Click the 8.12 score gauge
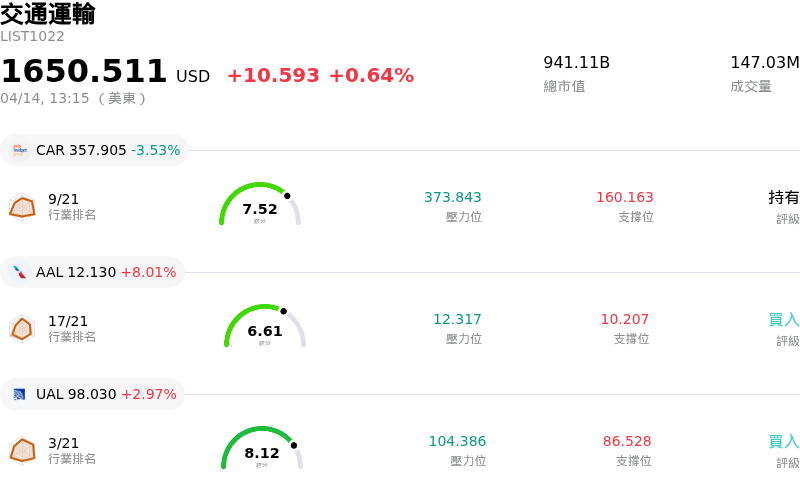Screen dimensions: 800x488 [x=262, y=449]
